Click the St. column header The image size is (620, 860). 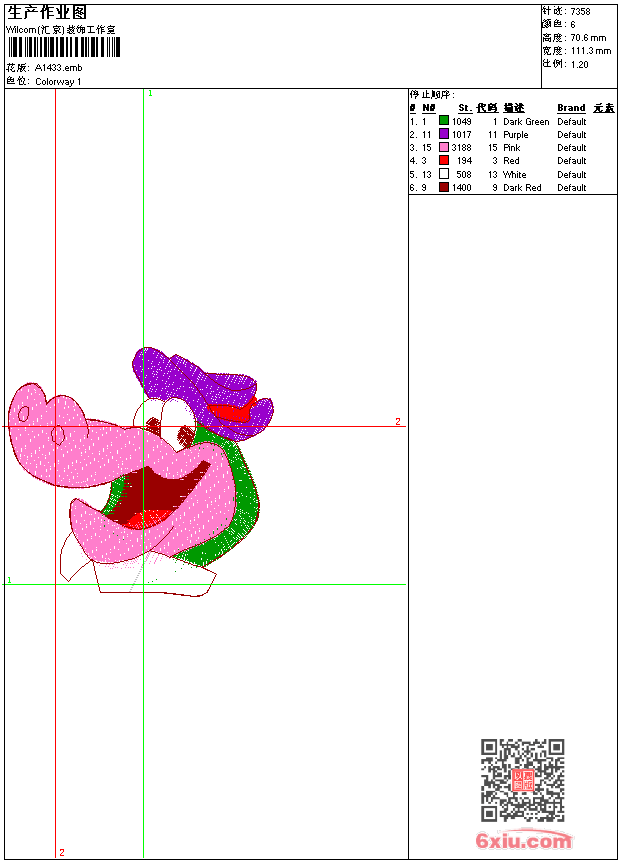coord(465,108)
